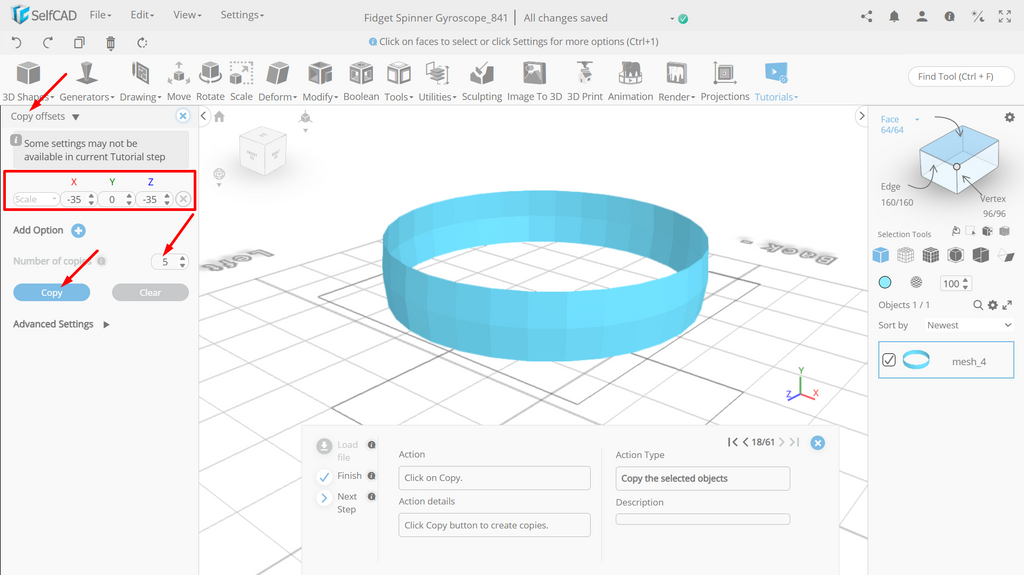
Task: Click the Copy button
Action: coord(52,293)
